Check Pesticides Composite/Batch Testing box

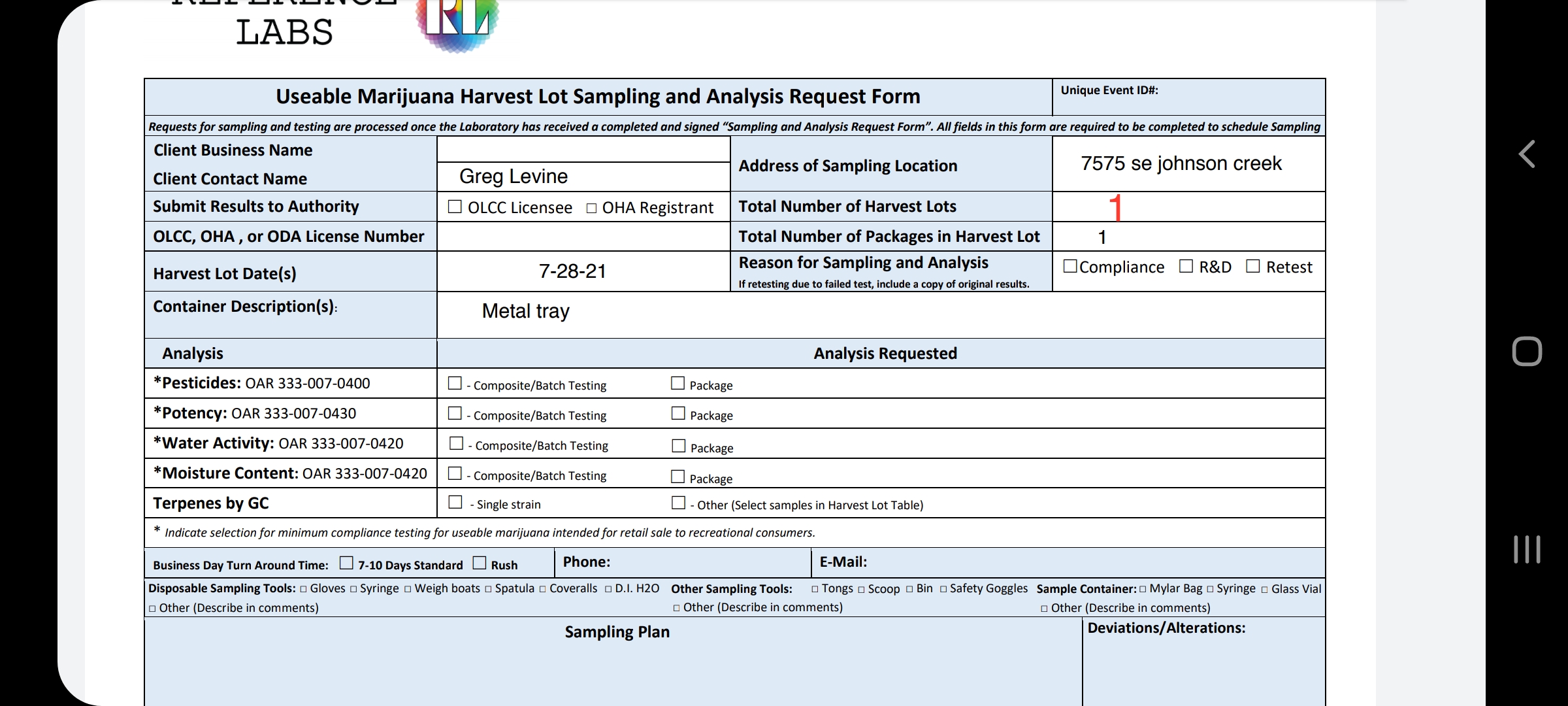coord(455,383)
